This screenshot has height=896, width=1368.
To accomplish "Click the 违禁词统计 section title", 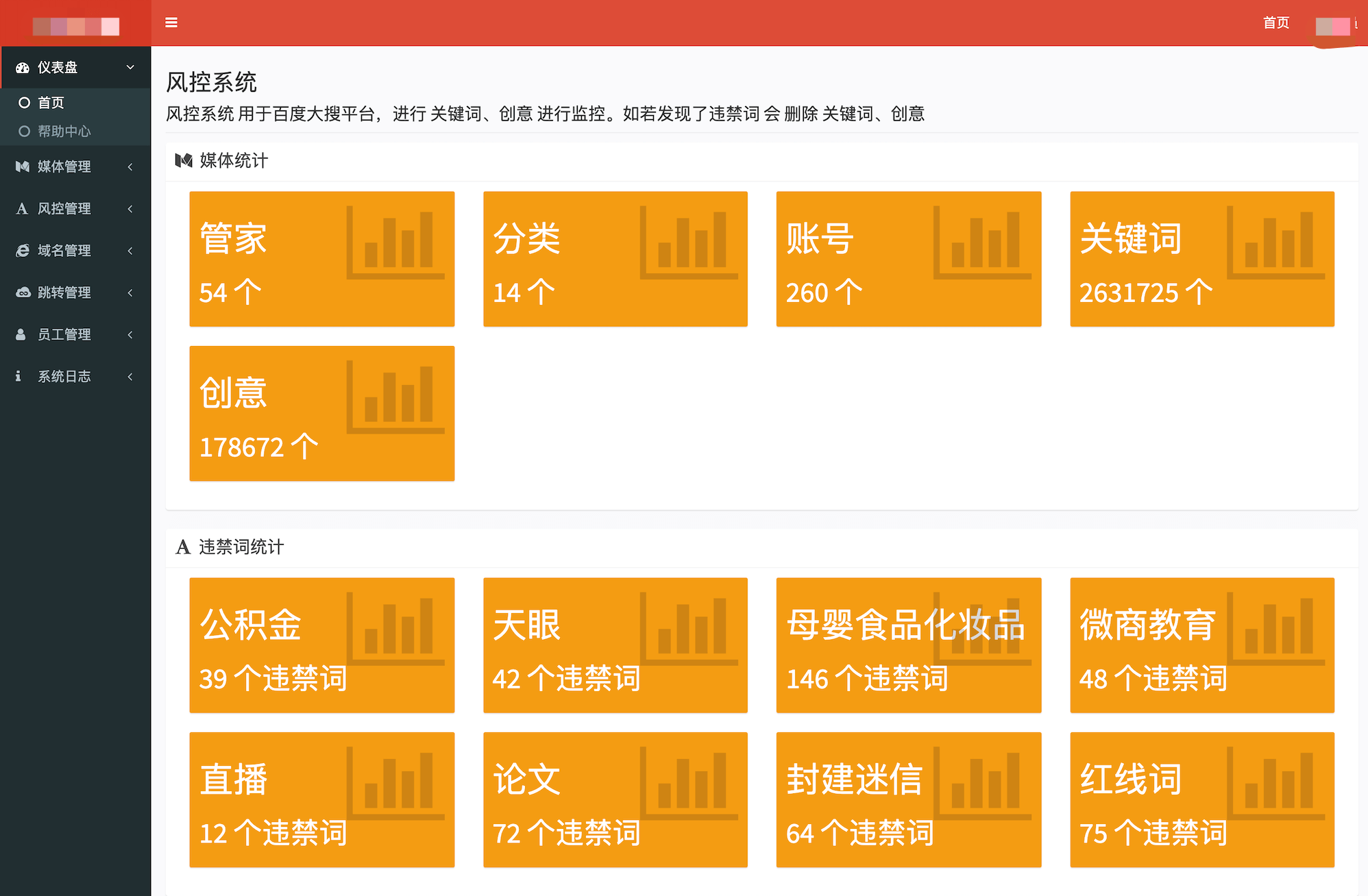I will click(x=241, y=547).
